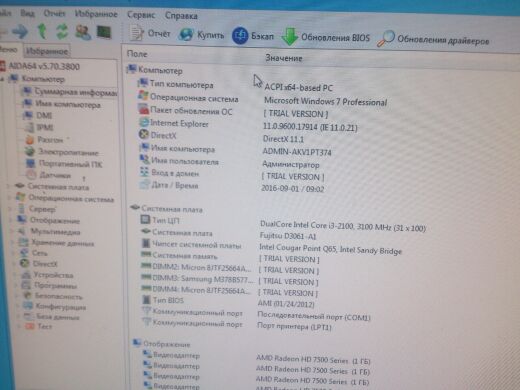
Task: Click the ADMIN-AKV1PT374 computer name value
Action: coord(297,152)
